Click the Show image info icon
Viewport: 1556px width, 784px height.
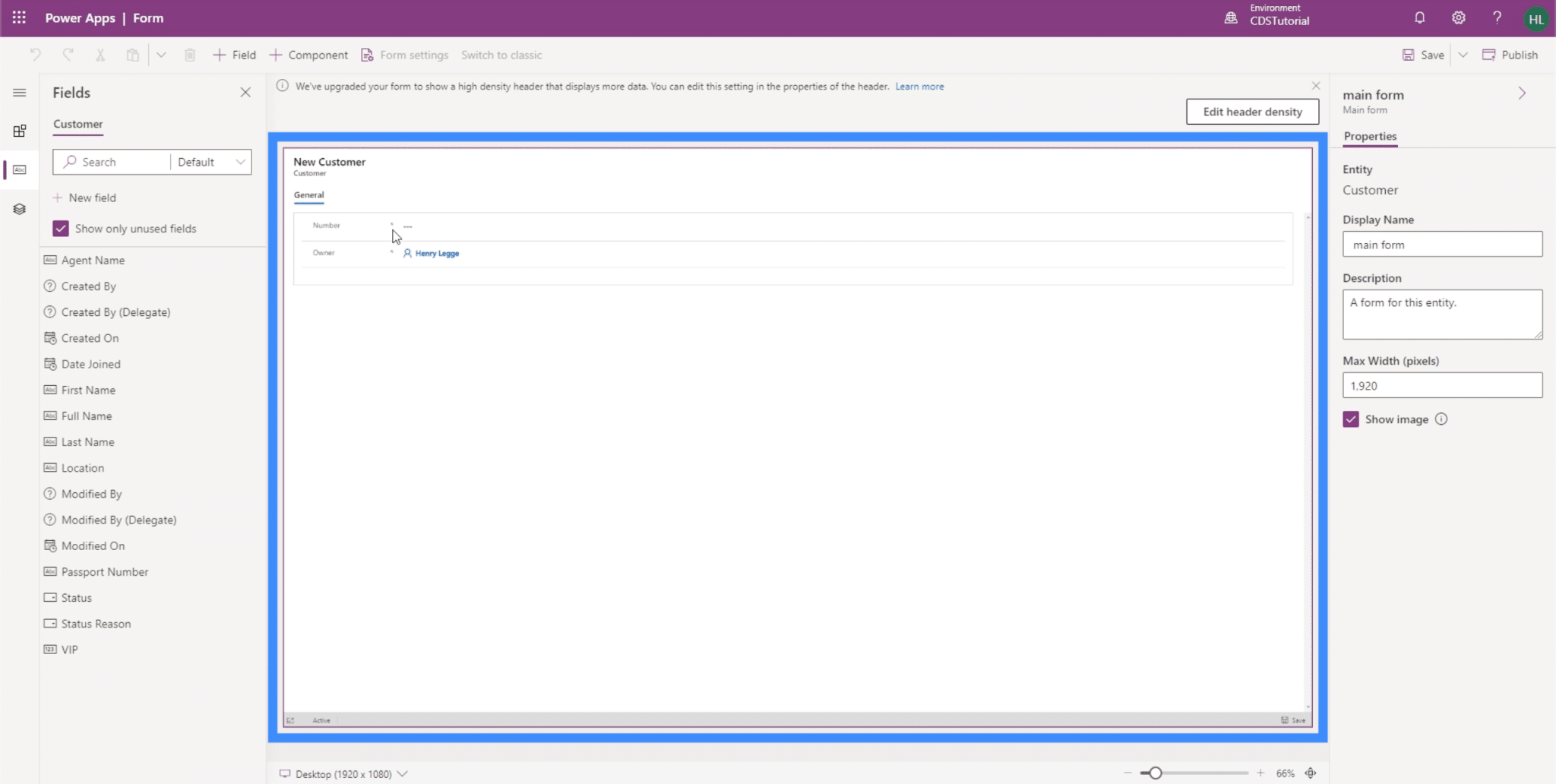pos(1441,419)
